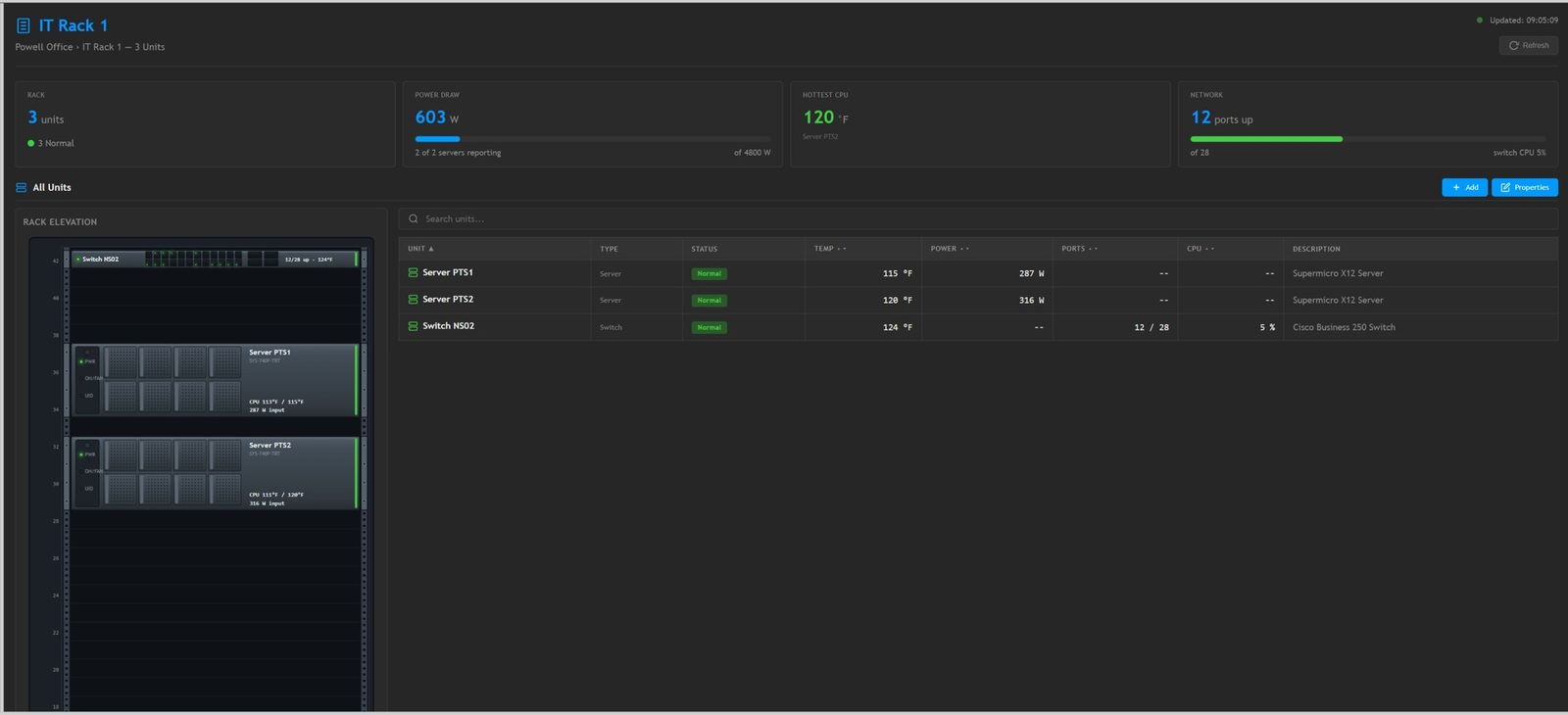Image resolution: width=1568 pixels, height=715 pixels.
Task: Click the 120 °F hottest CPU value
Action: (825, 118)
